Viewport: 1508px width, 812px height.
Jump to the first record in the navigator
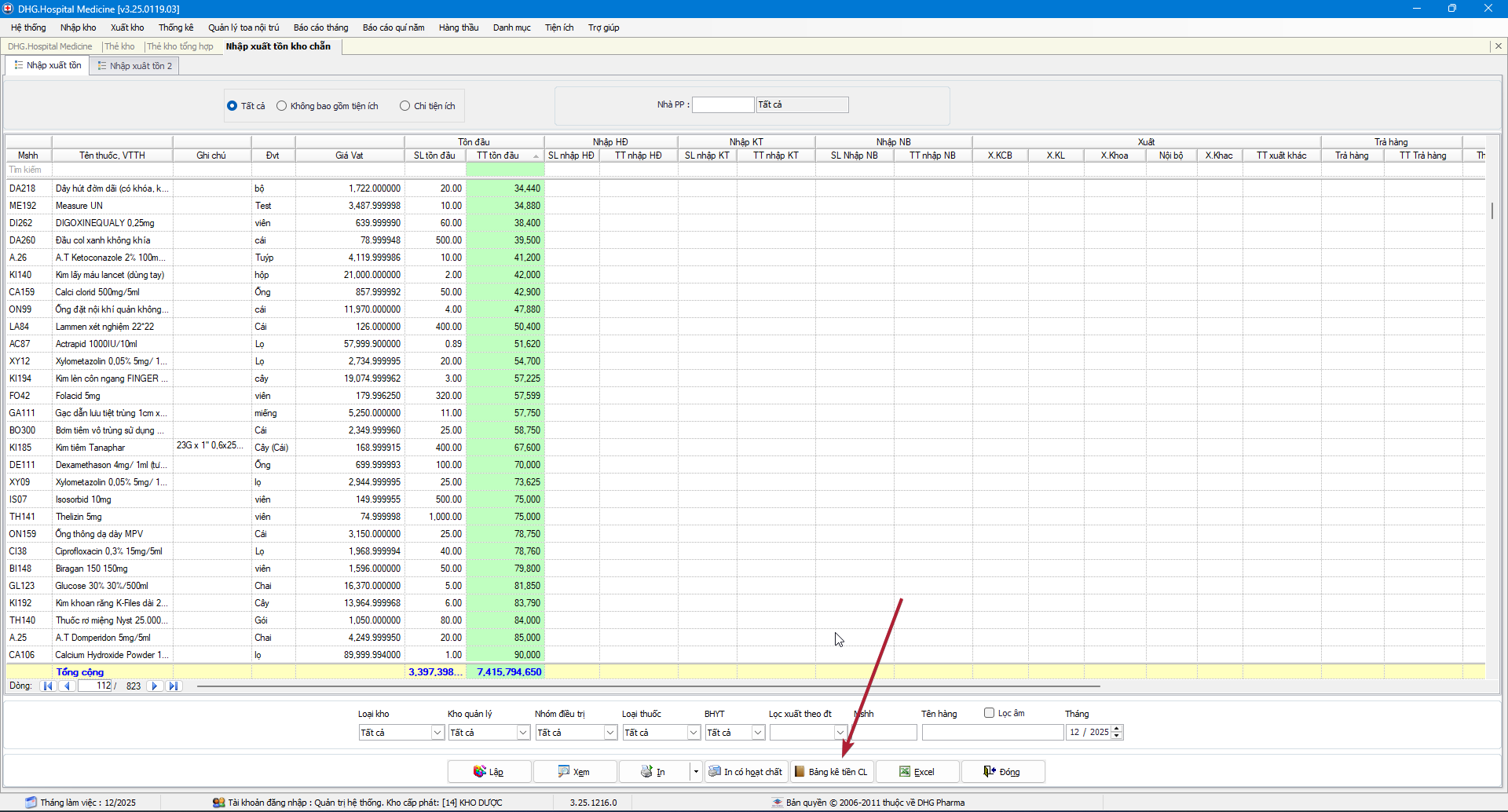[x=48, y=686]
